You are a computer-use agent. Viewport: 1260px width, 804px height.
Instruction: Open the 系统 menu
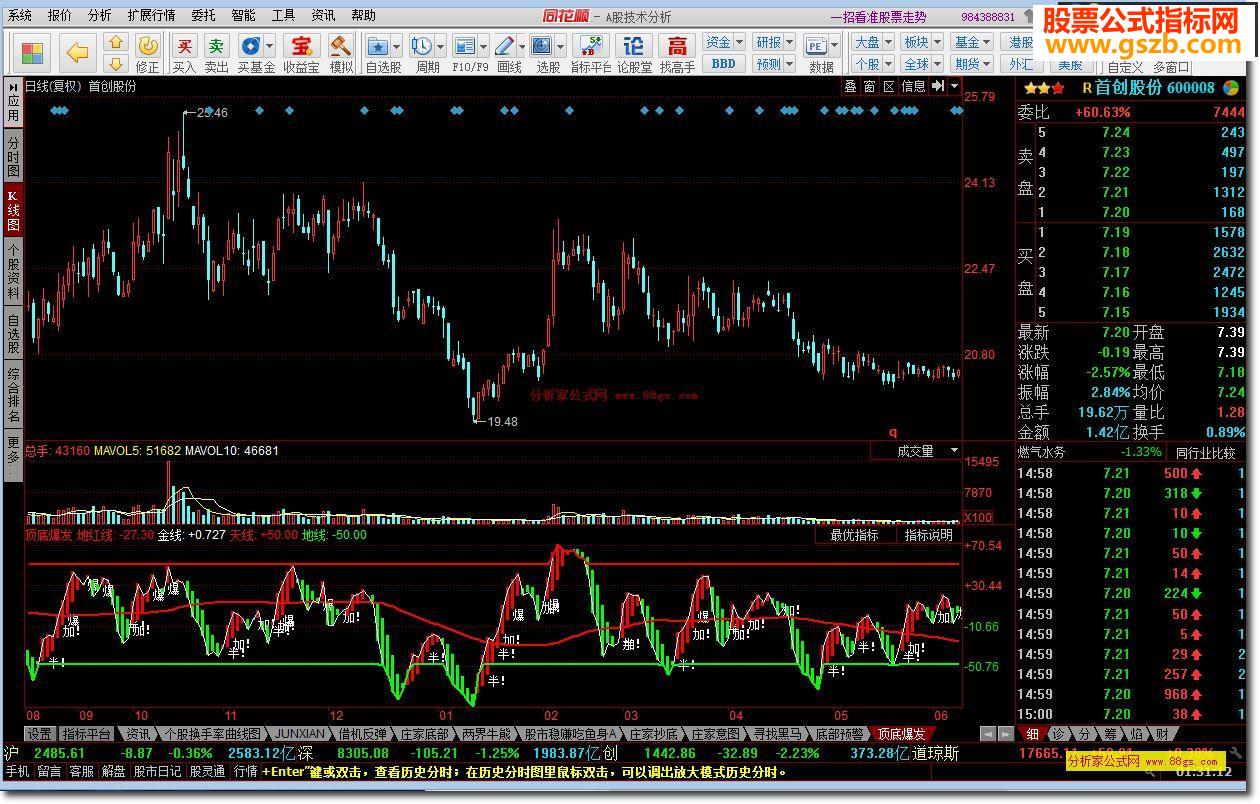(20, 15)
